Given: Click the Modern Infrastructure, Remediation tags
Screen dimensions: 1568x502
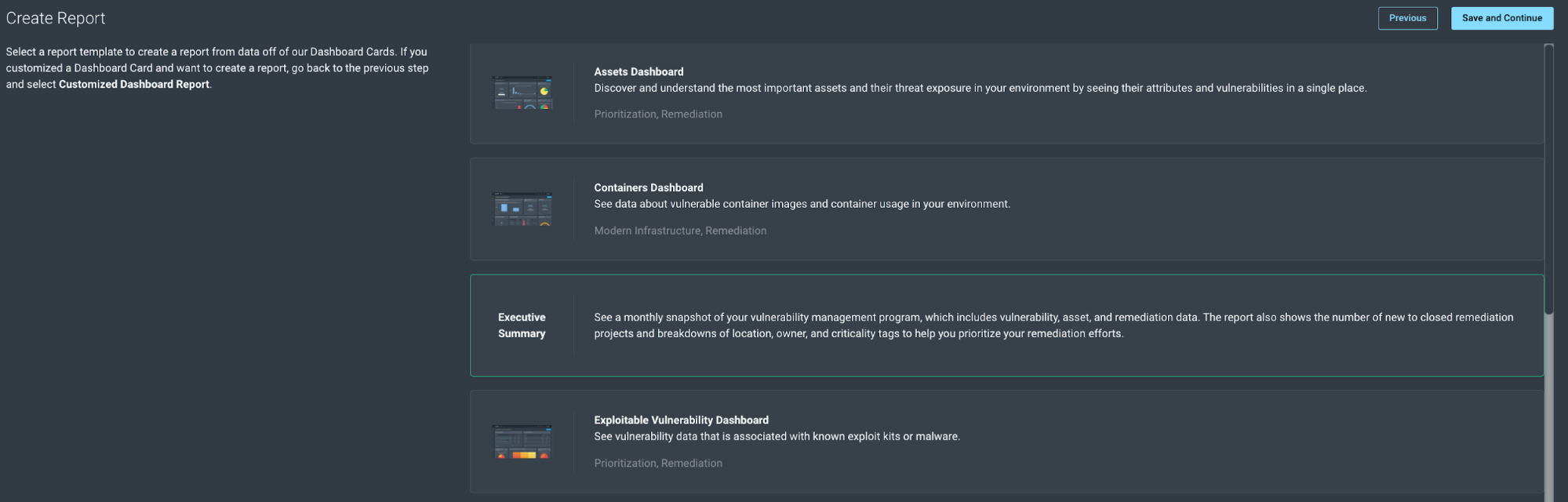Looking at the screenshot, I should pos(680,231).
